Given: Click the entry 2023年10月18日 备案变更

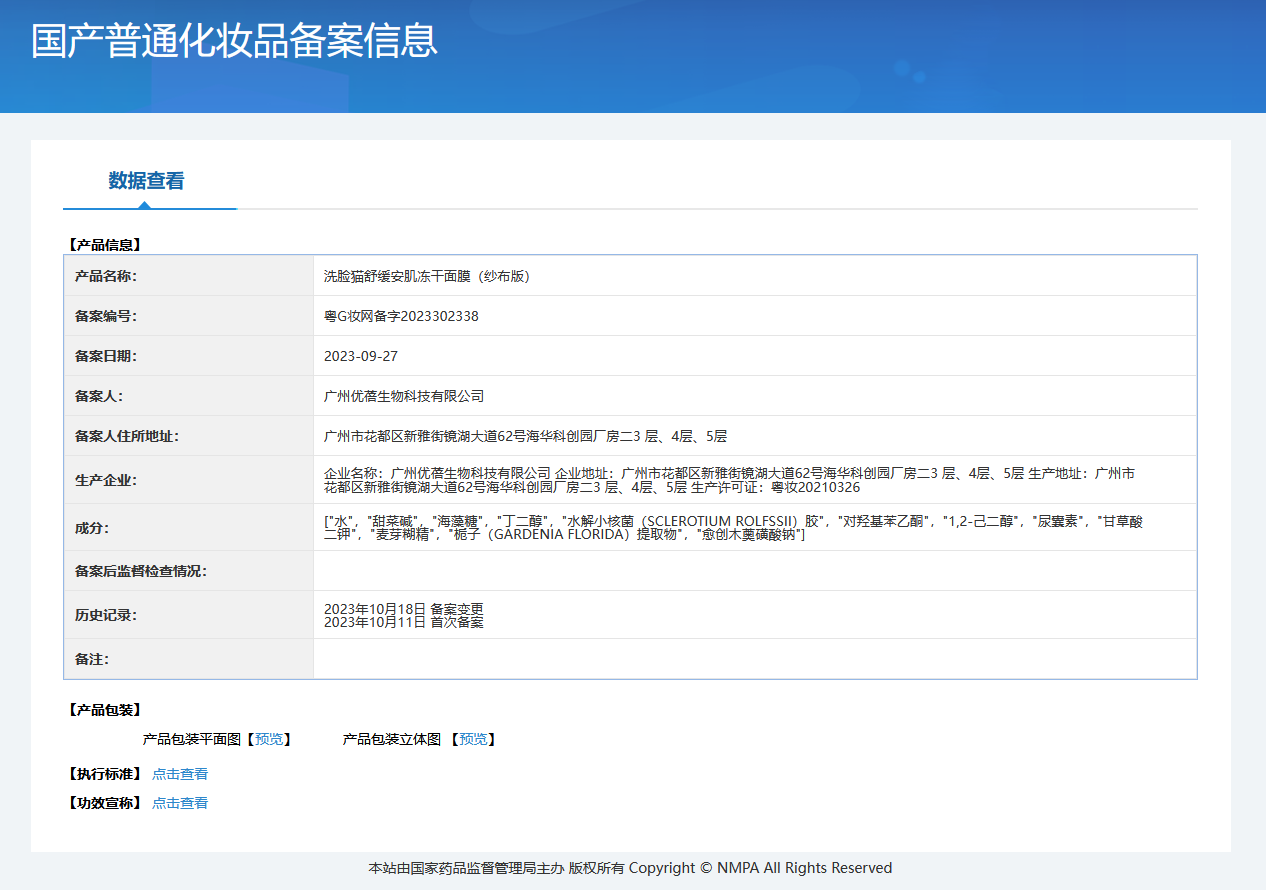Looking at the screenshot, I should tap(404, 608).
